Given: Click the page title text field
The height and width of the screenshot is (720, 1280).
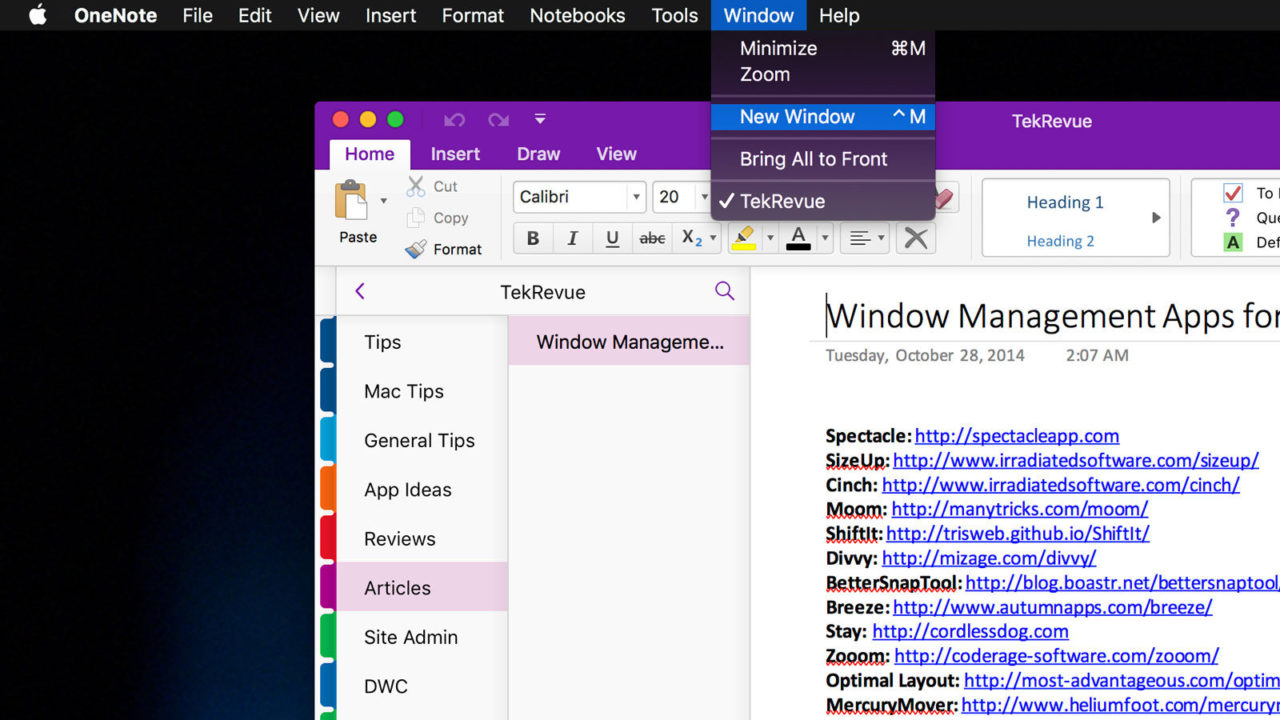Looking at the screenshot, I should point(1052,316).
